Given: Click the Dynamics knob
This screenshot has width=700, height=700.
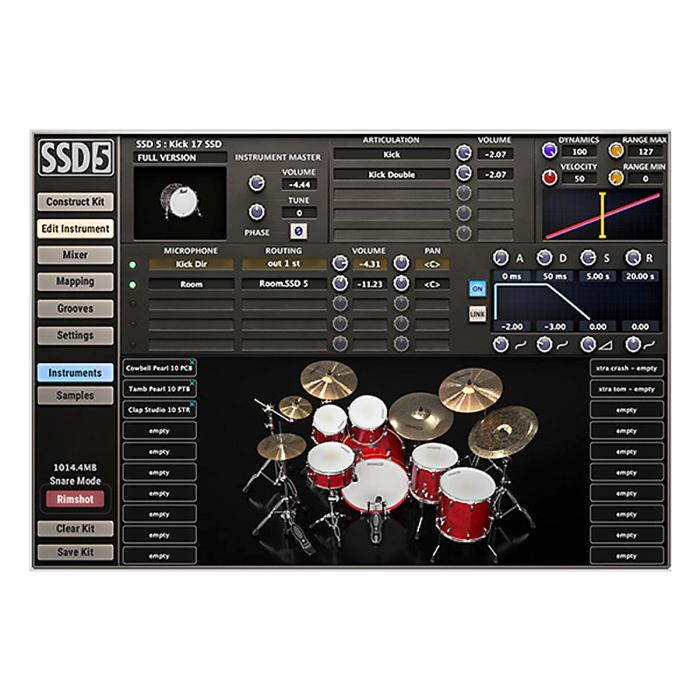Looking at the screenshot, I should click(x=549, y=150).
